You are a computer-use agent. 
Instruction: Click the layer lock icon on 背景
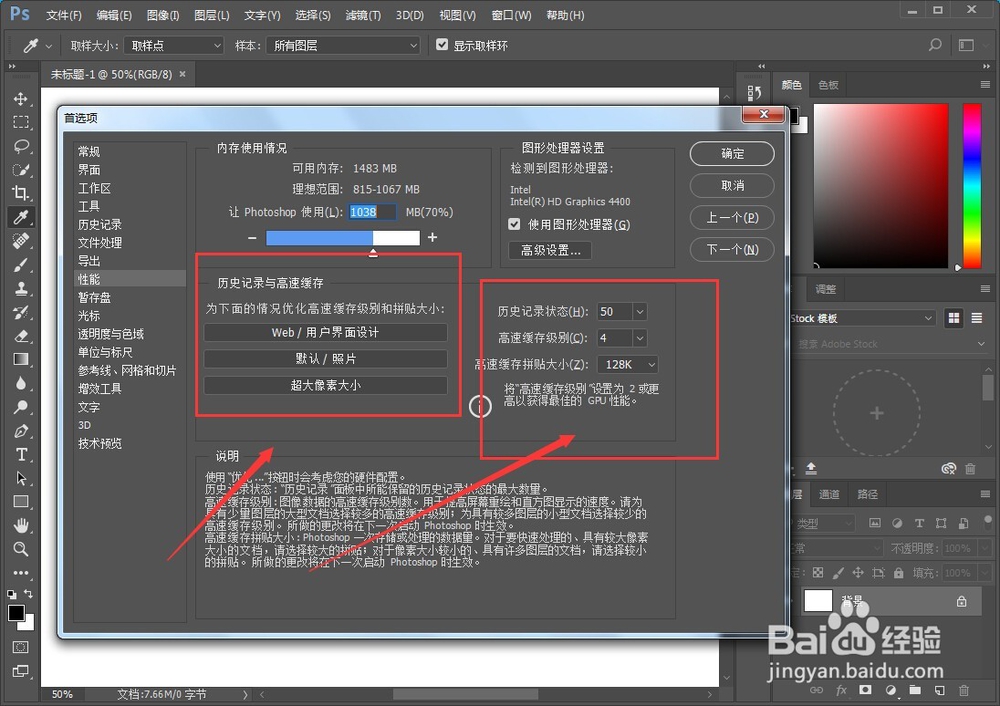click(961, 601)
